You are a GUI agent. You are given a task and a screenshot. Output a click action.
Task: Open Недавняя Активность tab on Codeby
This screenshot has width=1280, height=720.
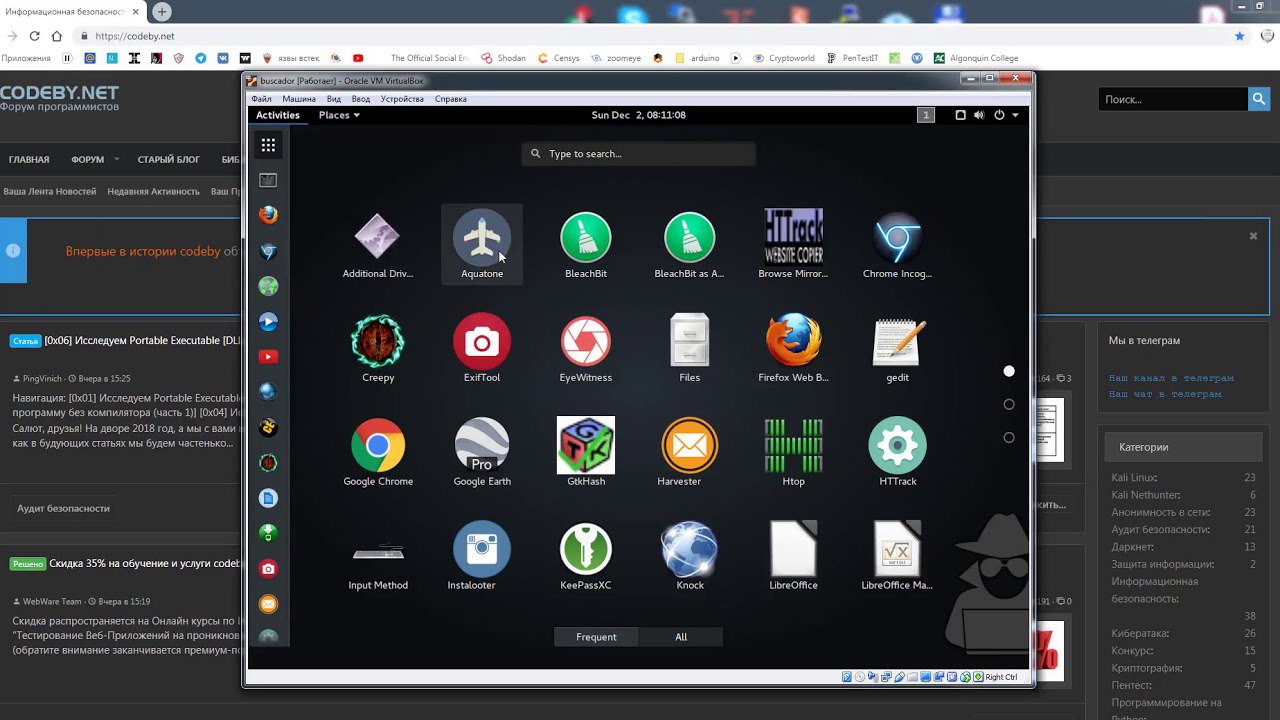[153, 191]
